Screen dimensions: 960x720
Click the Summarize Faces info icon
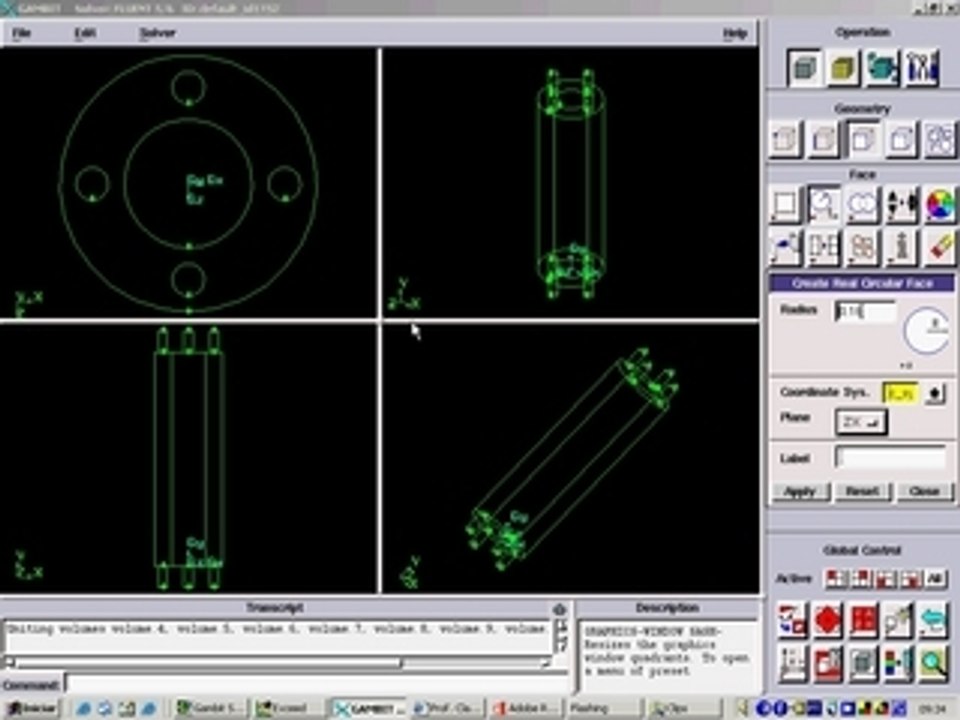(x=901, y=248)
